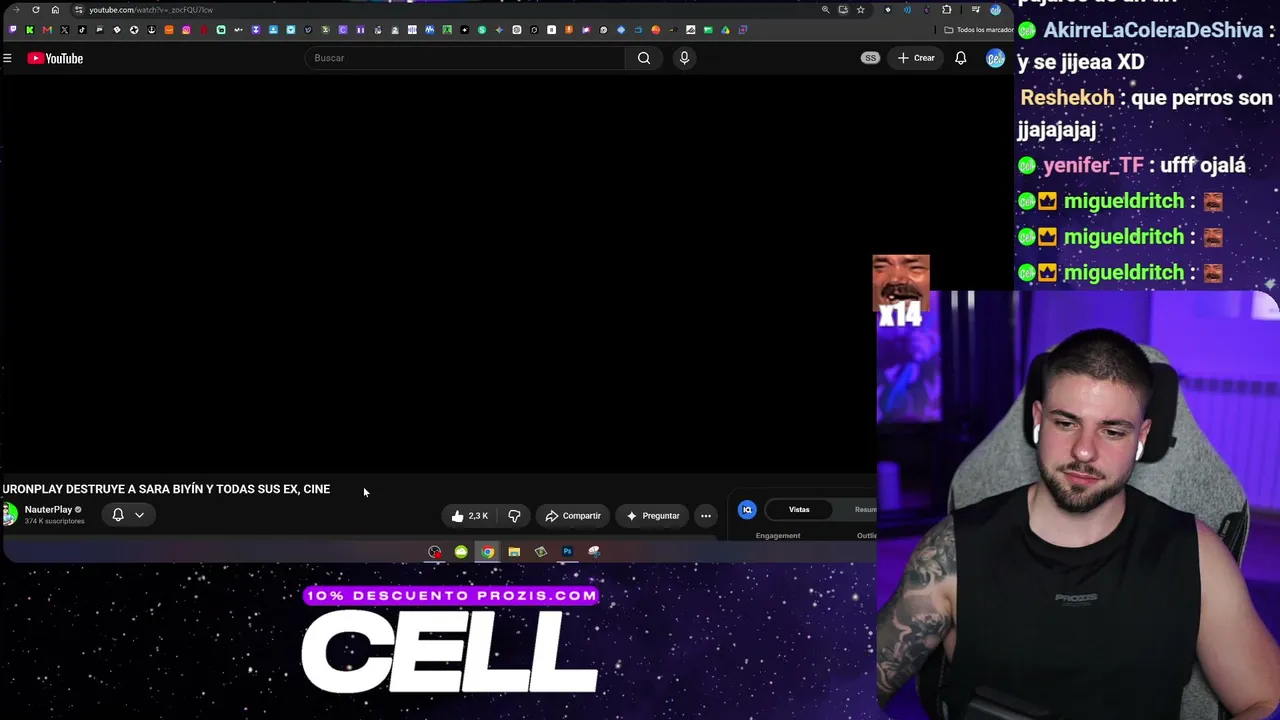Viewport: 1280px width, 720px height.
Task: Open YouTube notifications bell in the header
Action: [x=960, y=58]
